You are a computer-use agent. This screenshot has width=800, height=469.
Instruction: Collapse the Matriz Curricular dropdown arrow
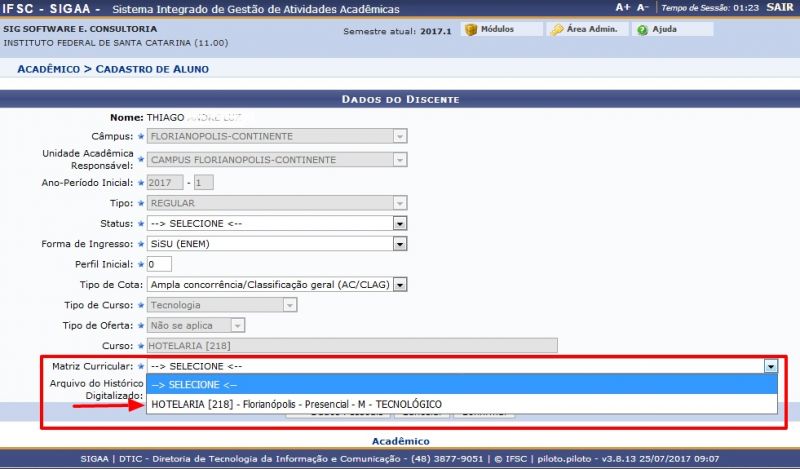point(770,366)
